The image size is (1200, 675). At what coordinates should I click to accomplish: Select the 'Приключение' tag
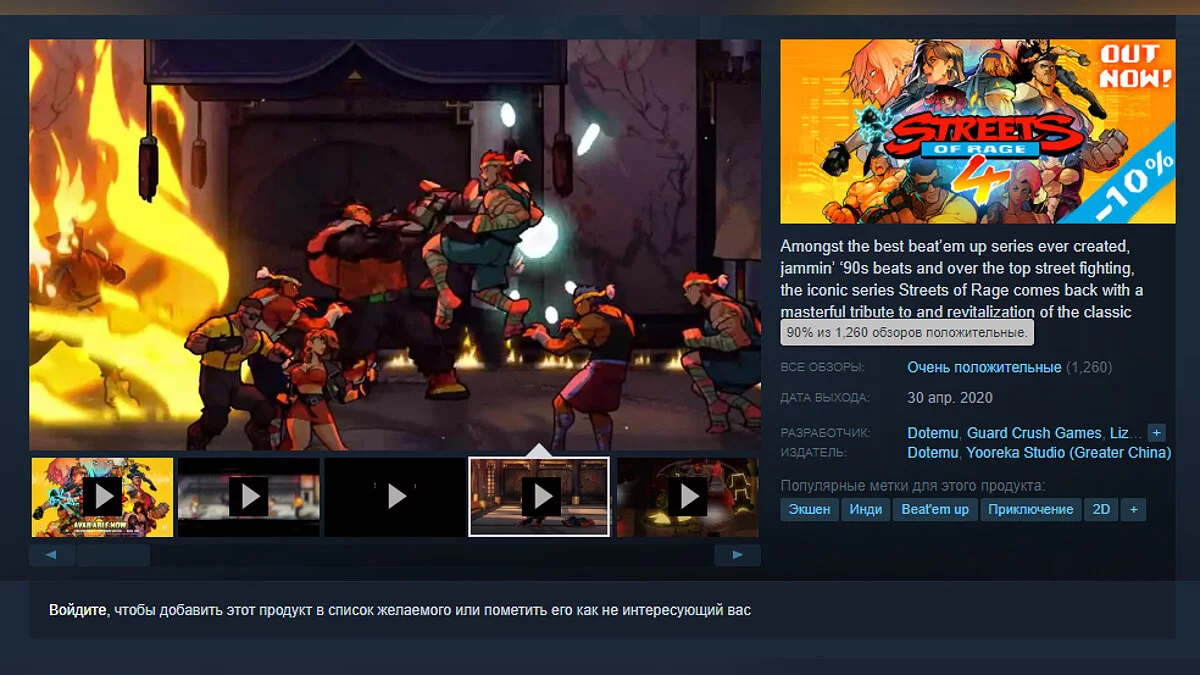tap(1031, 509)
